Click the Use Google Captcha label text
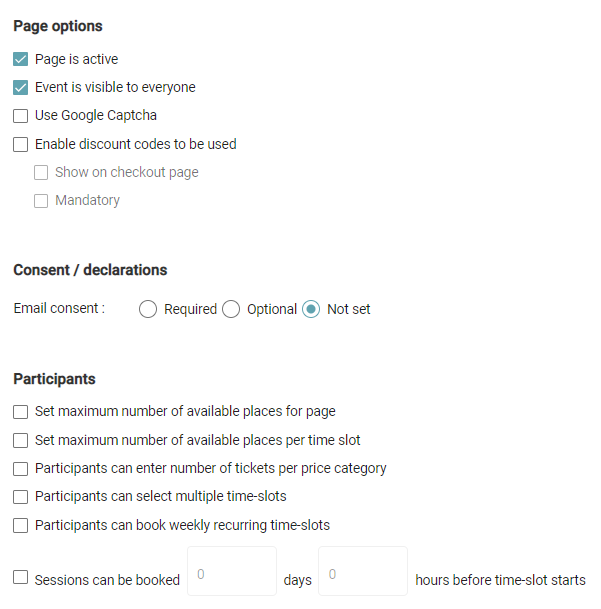Screen dimensions: 601x609 96,115
